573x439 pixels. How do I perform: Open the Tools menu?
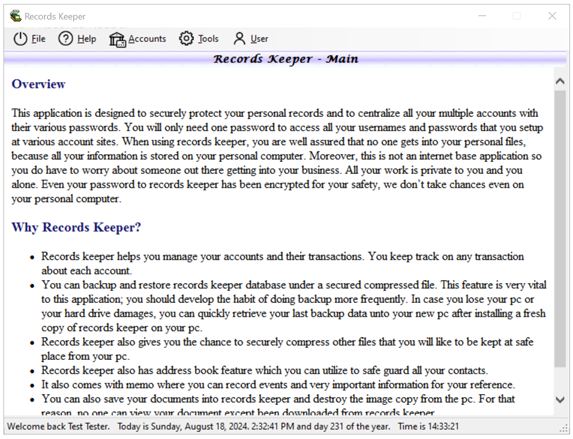(208, 39)
